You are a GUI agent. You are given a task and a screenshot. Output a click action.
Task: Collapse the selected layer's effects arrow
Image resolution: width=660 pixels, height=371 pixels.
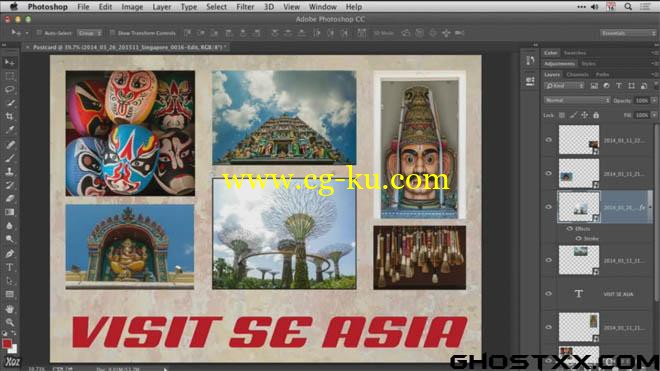(x=650, y=207)
